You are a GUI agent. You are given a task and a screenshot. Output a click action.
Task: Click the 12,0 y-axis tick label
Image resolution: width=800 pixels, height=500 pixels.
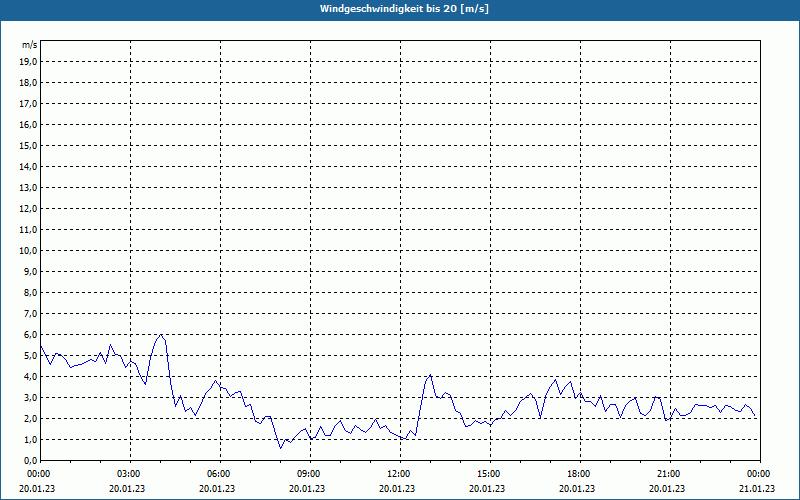coord(28,209)
